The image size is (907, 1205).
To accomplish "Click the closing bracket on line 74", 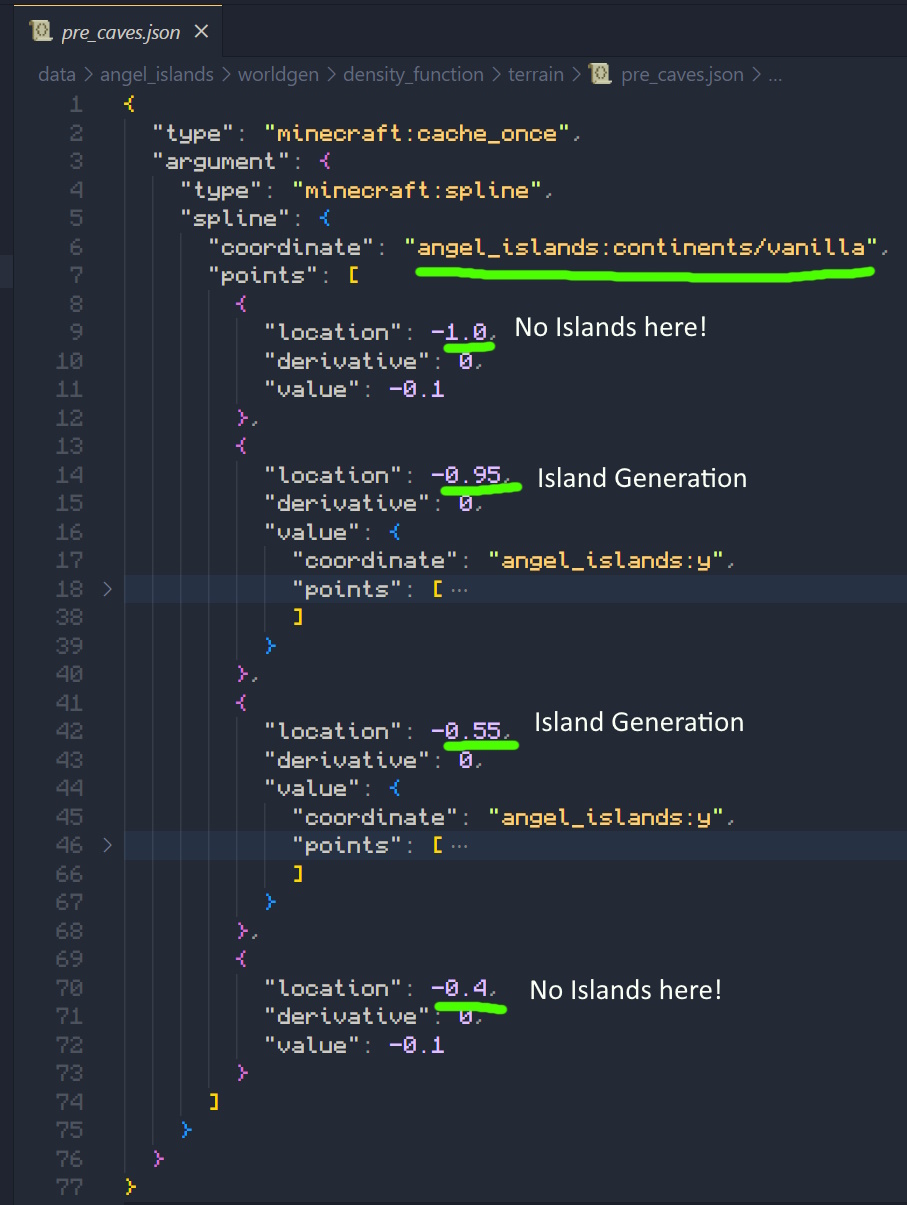I will pos(213,1102).
